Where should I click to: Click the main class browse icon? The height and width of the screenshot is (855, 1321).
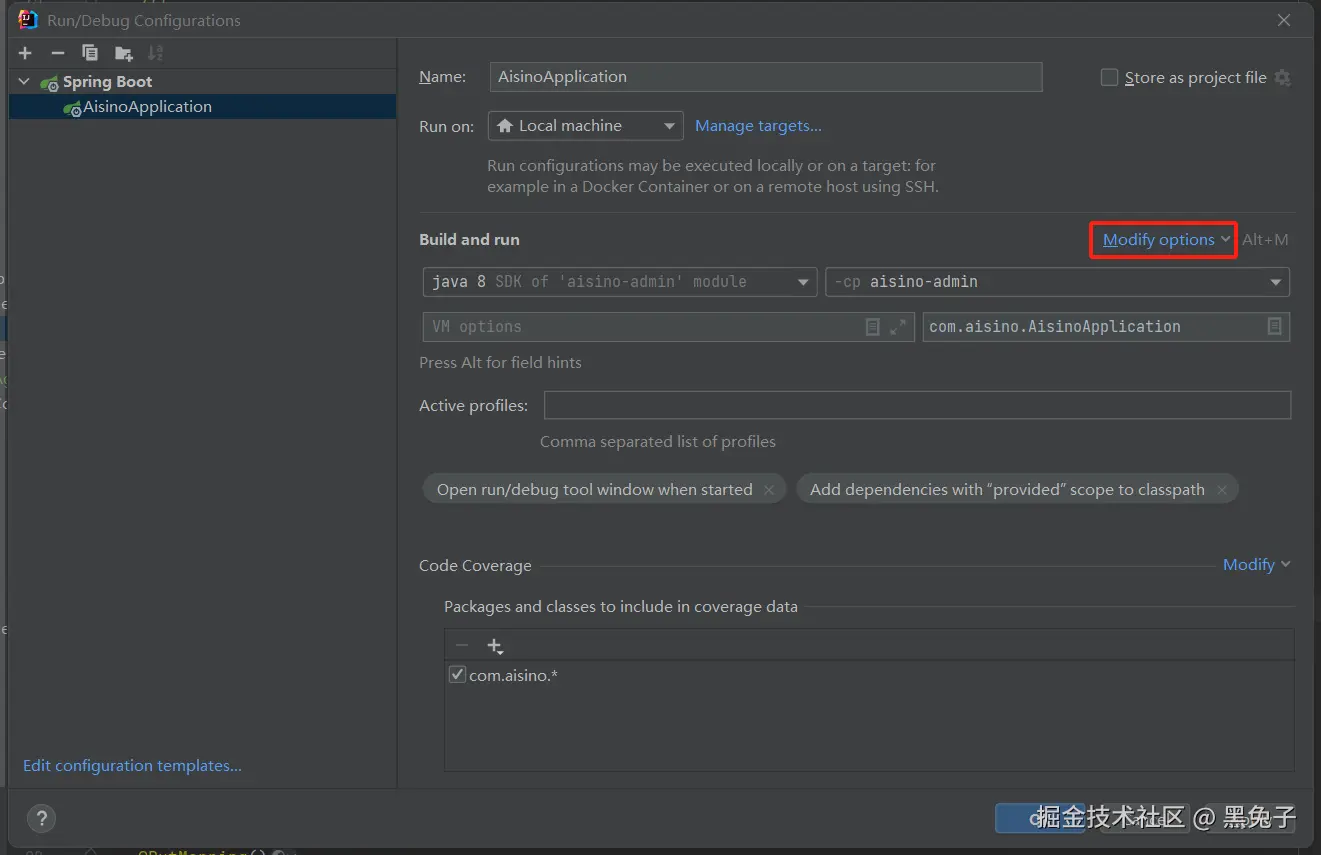point(1274,327)
